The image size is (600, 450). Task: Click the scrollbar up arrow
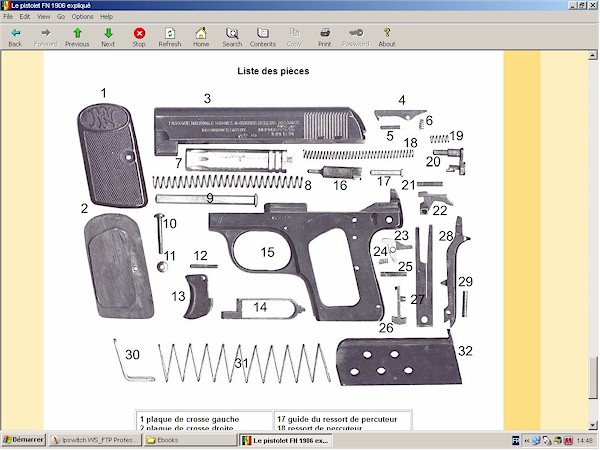click(x=593, y=55)
